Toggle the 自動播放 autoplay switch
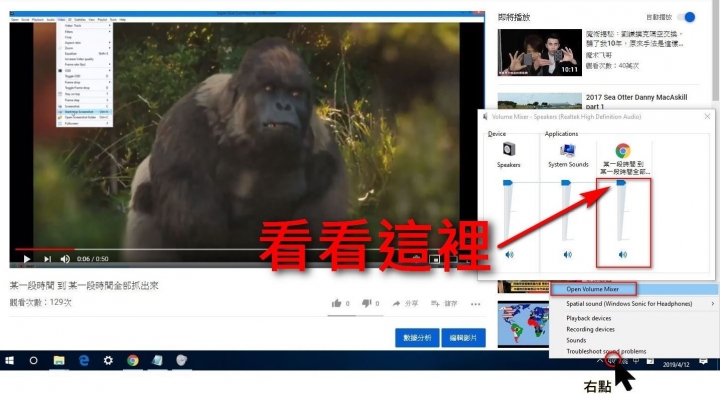Viewport: 720px width, 394px height. click(687, 17)
